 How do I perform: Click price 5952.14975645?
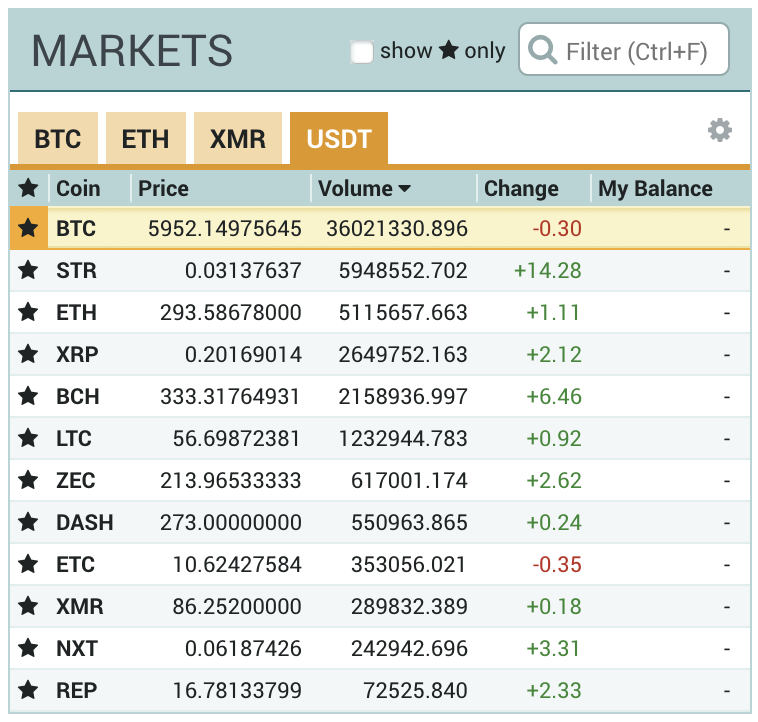tap(225, 229)
